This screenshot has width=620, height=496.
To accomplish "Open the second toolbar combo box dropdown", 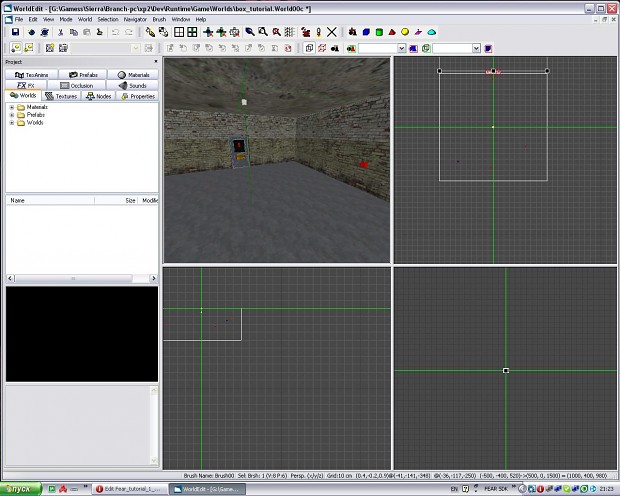I will (476, 48).
